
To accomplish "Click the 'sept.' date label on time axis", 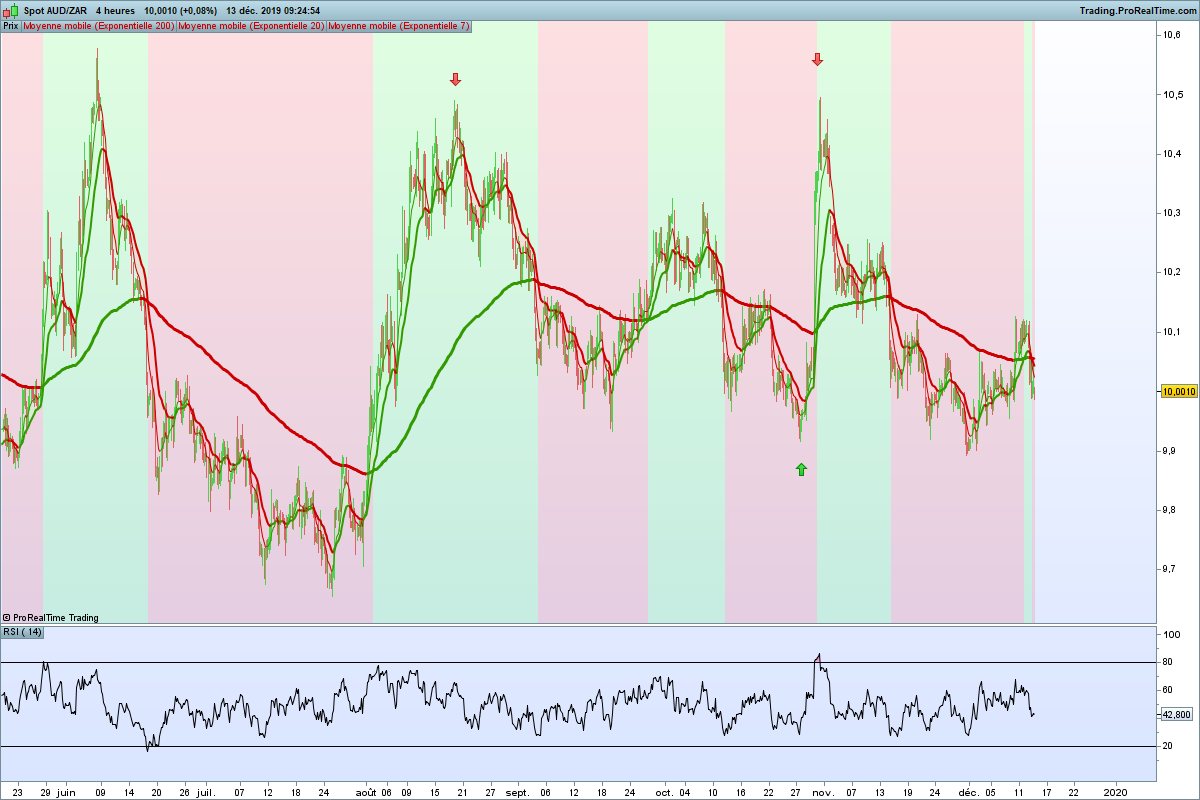I will click(x=517, y=792).
